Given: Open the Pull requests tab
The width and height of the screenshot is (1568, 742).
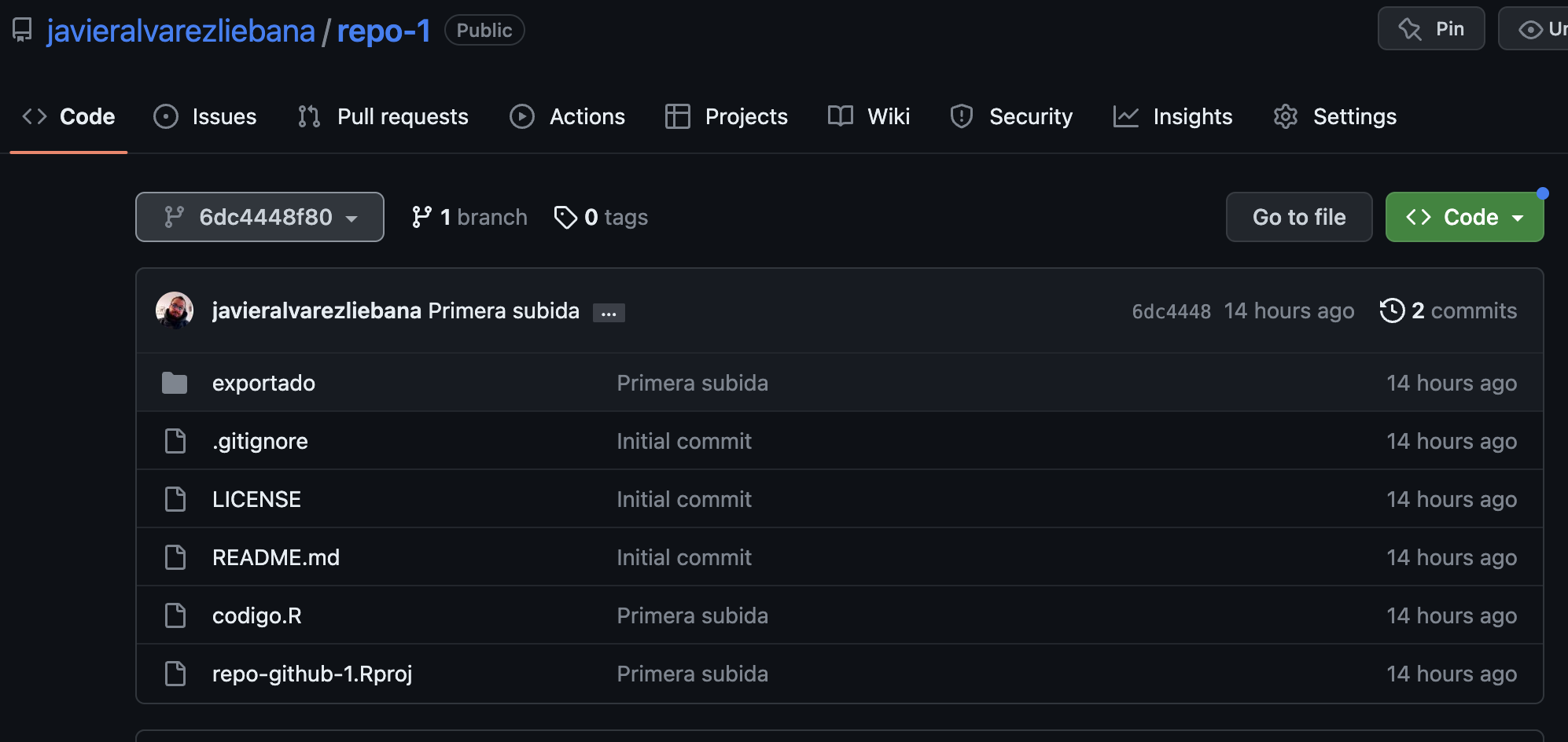Looking at the screenshot, I should tap(384, 116).
